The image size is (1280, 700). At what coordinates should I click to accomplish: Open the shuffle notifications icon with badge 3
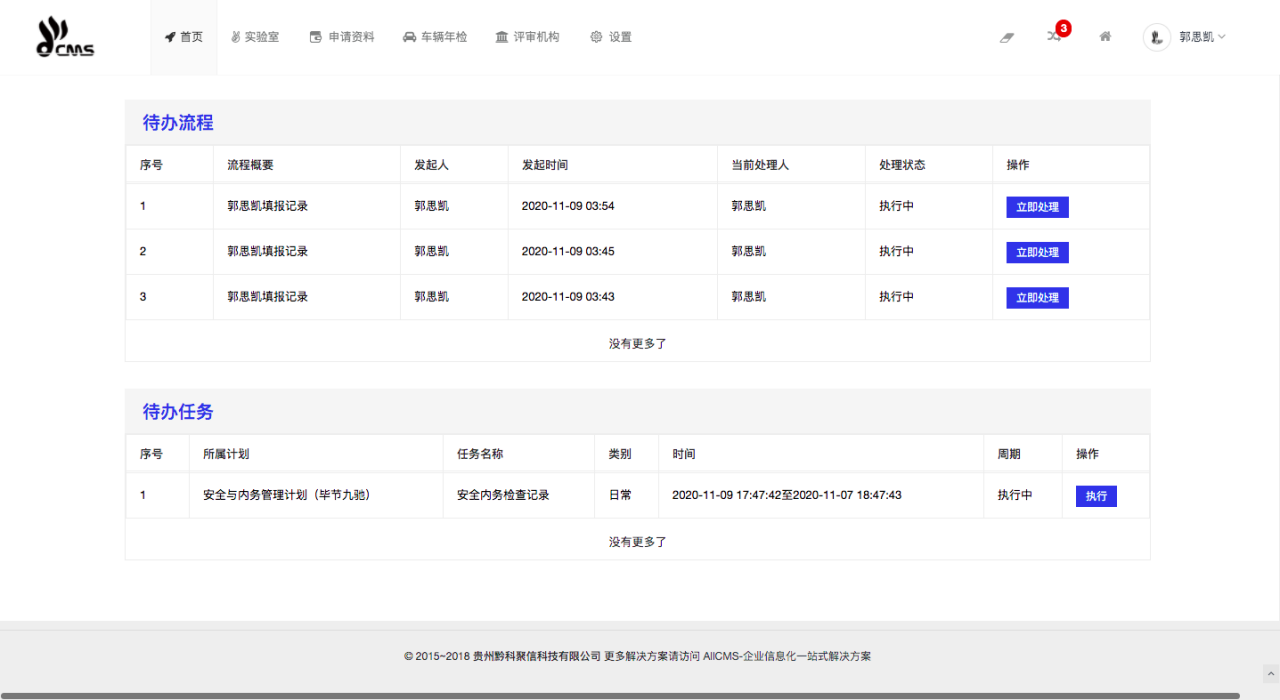tap(1054, 36)
